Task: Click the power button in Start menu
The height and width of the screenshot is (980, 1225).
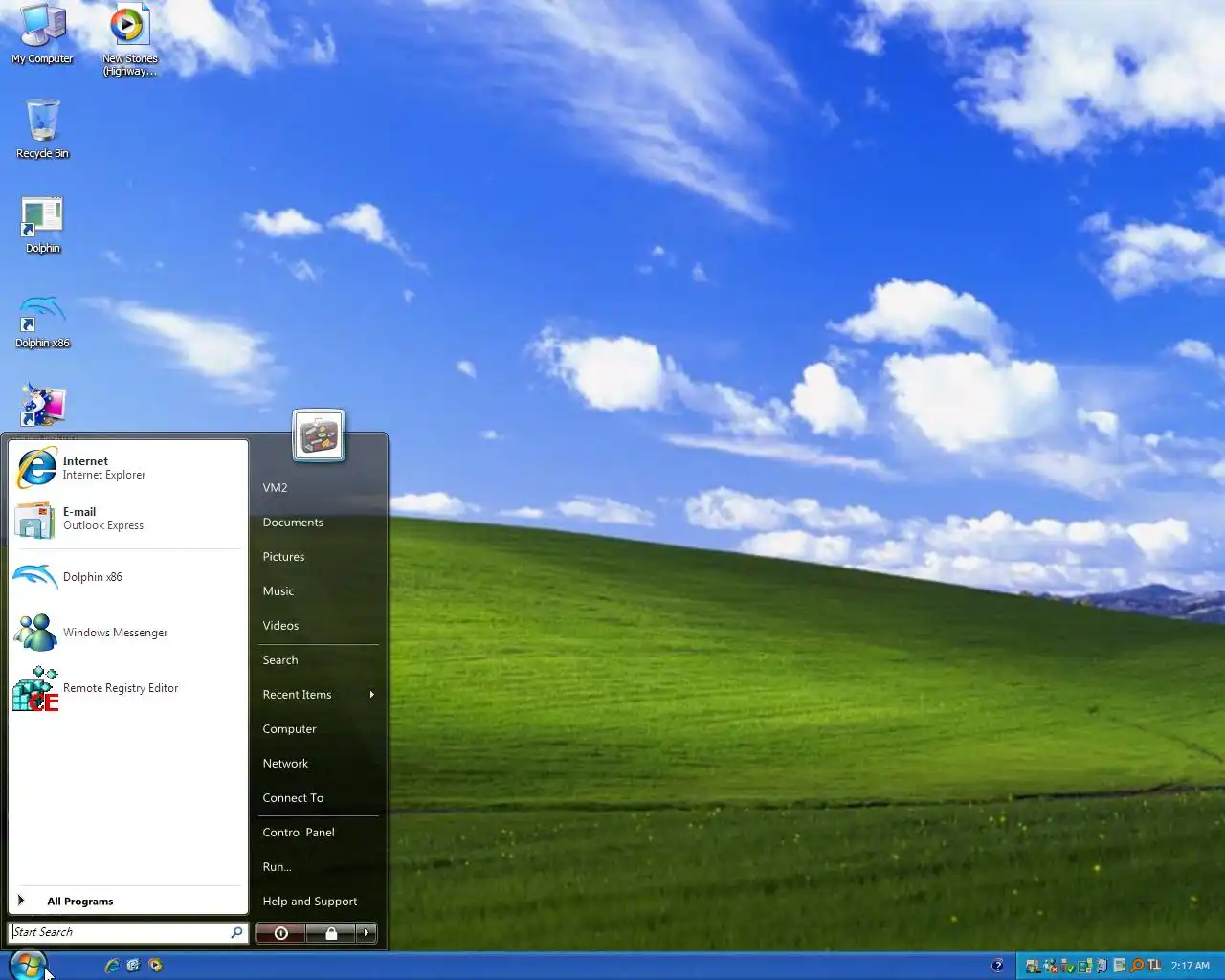Action: 280,933
